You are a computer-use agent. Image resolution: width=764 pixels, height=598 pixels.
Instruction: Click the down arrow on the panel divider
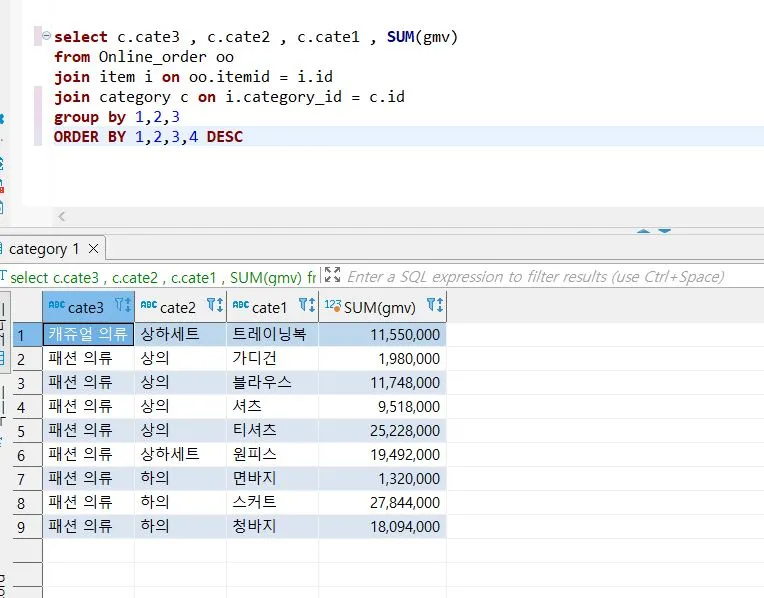tap(665, 231)
